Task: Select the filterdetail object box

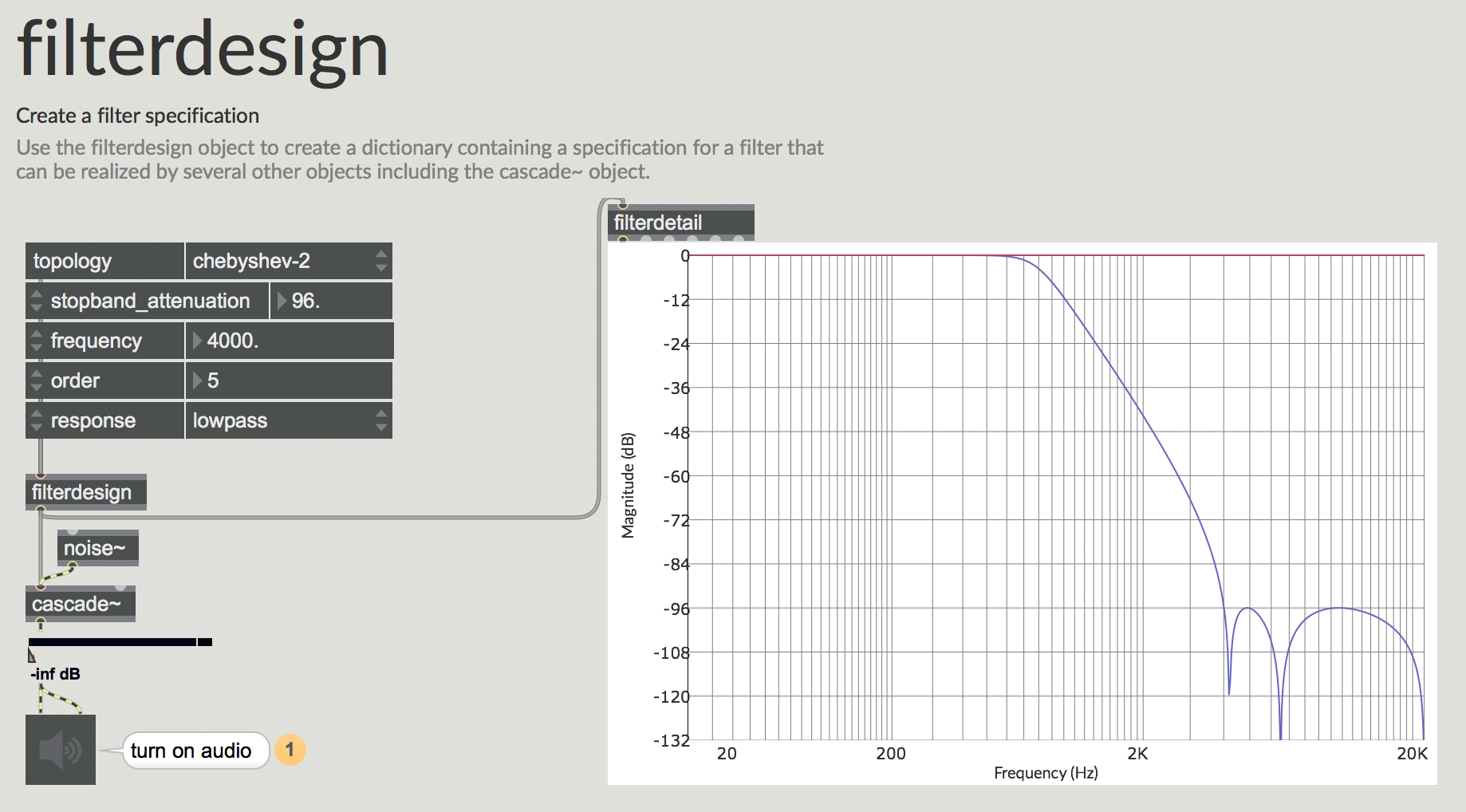Action: pyautogui.click(x=681, y=223)
